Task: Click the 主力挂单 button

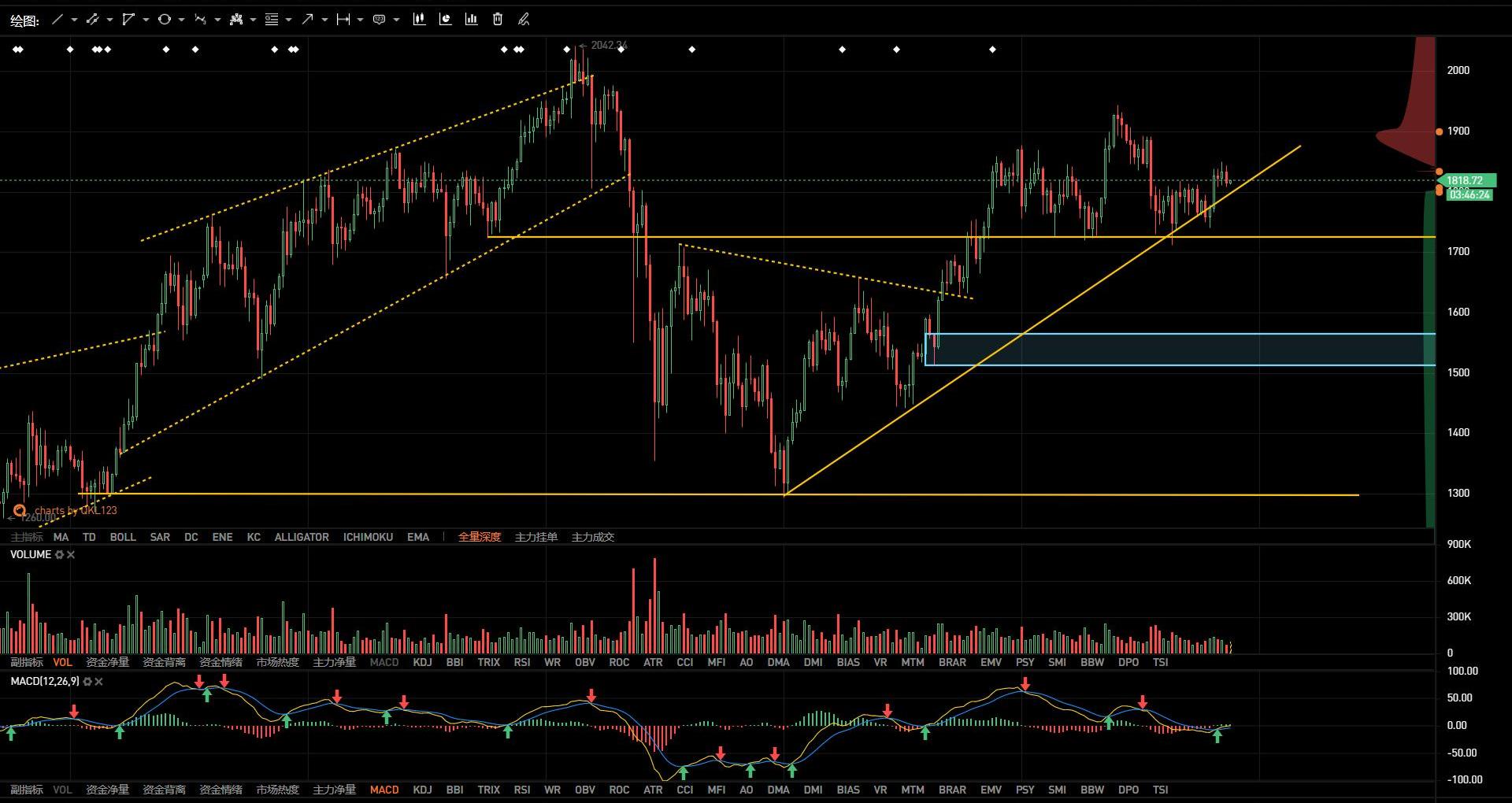Action: (536, 537)
